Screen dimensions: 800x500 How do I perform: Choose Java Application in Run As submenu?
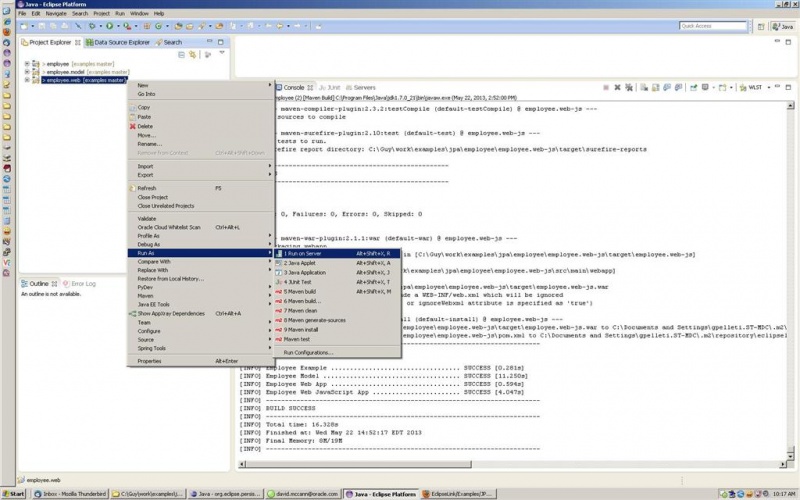(337, 272)
